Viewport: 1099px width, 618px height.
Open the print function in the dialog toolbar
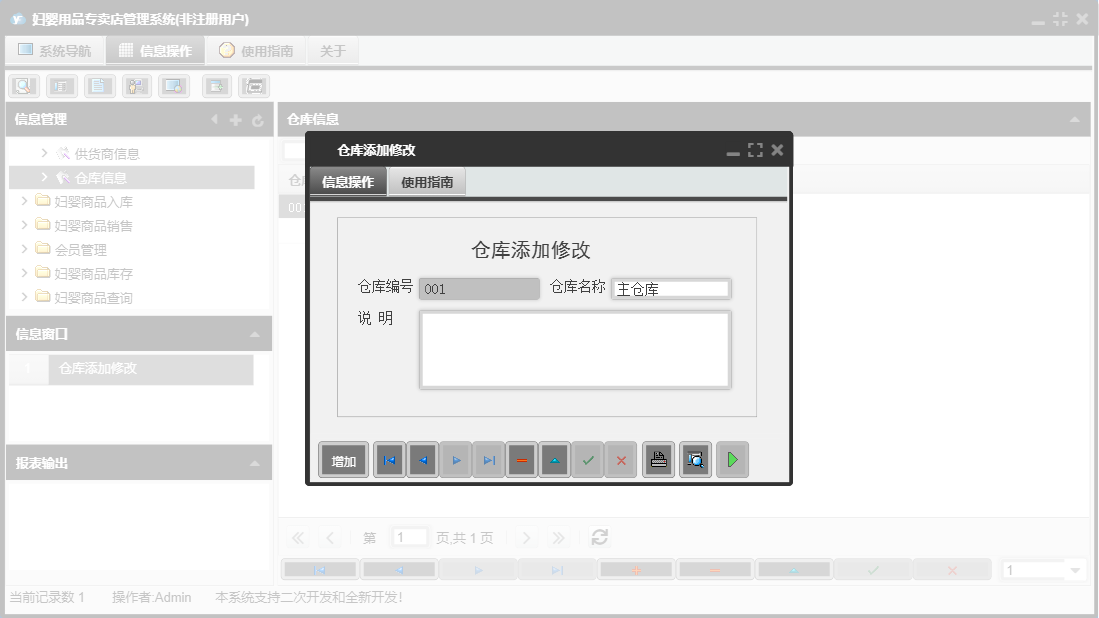tap(658, 459)
